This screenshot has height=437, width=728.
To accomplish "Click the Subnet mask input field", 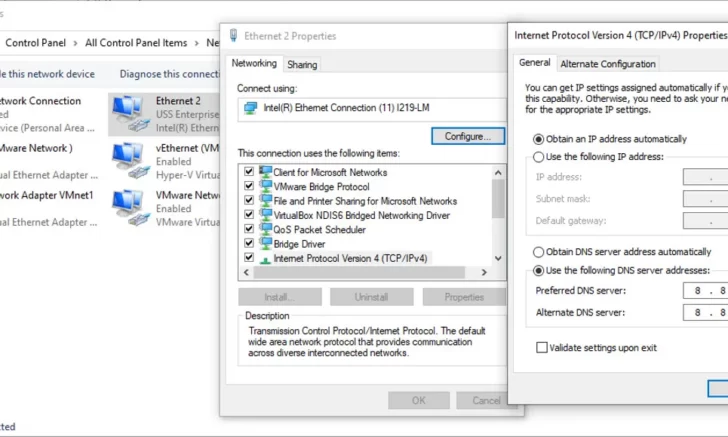I will pyautogui.click(x=706, y=199).
